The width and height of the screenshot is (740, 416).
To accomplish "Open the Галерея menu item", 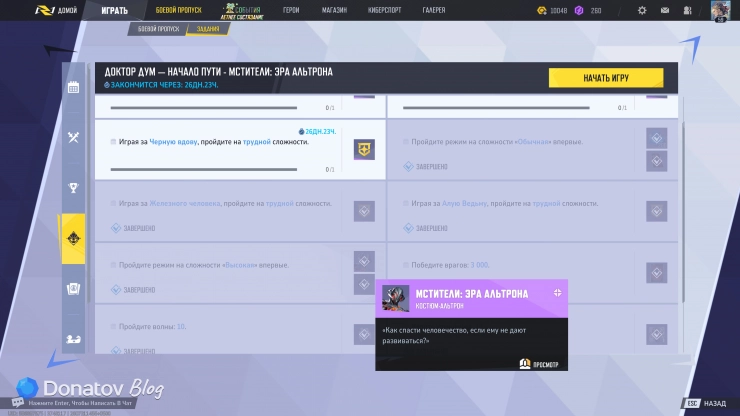I will pyautogui.click(x=434, y=10).
